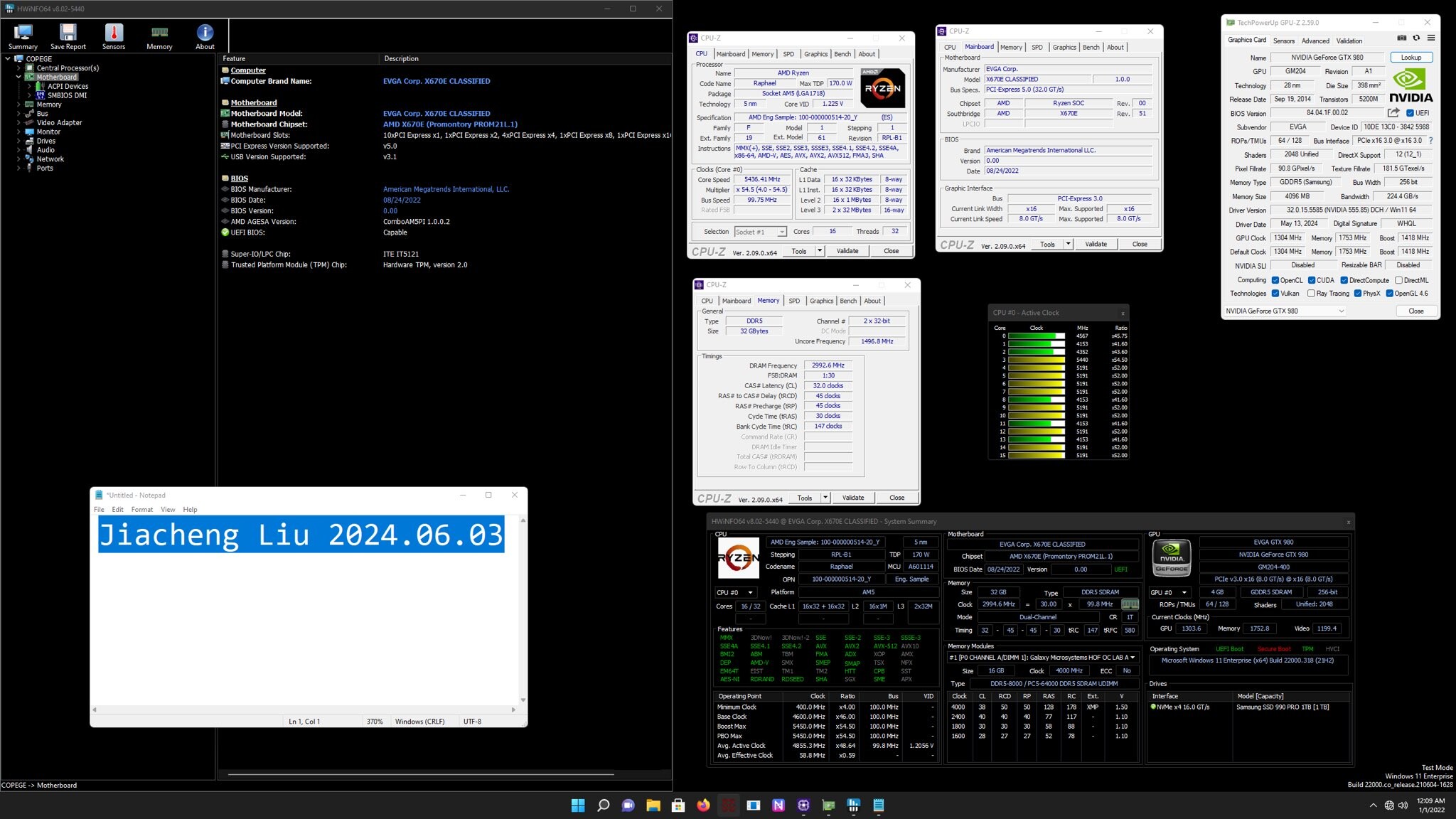The image size is (1456, 819).
Task: Click the screenshot camera icon in GPU-Z
Action: (1401, 38)
